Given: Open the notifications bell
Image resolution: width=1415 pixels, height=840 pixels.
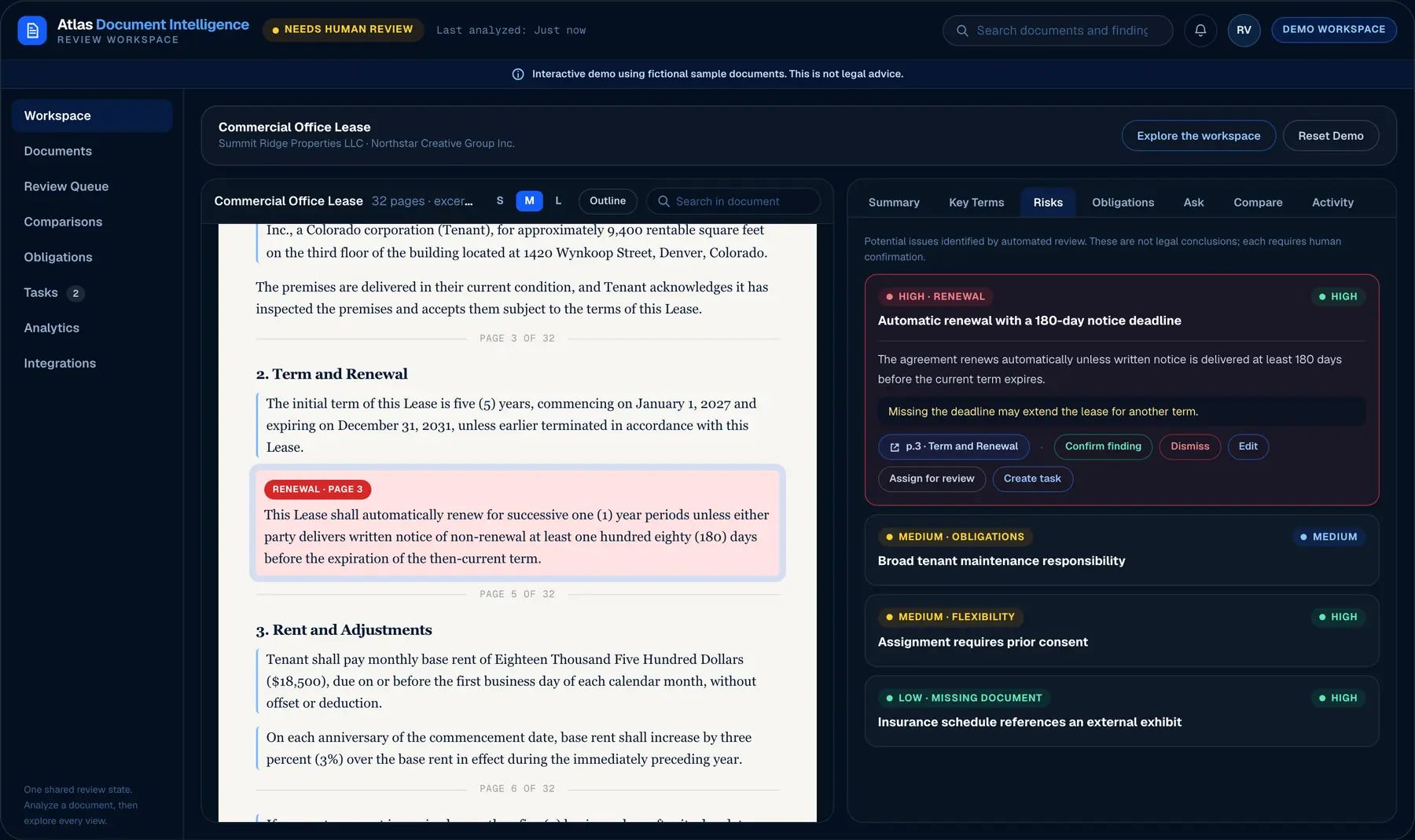Looking at the screenshot, I should [1200, 31].
